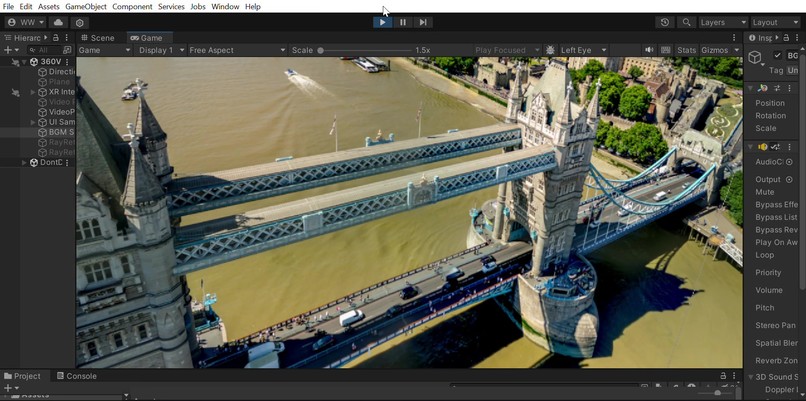Open the Component menu
The image size is (806, 401).
[132, 7]
